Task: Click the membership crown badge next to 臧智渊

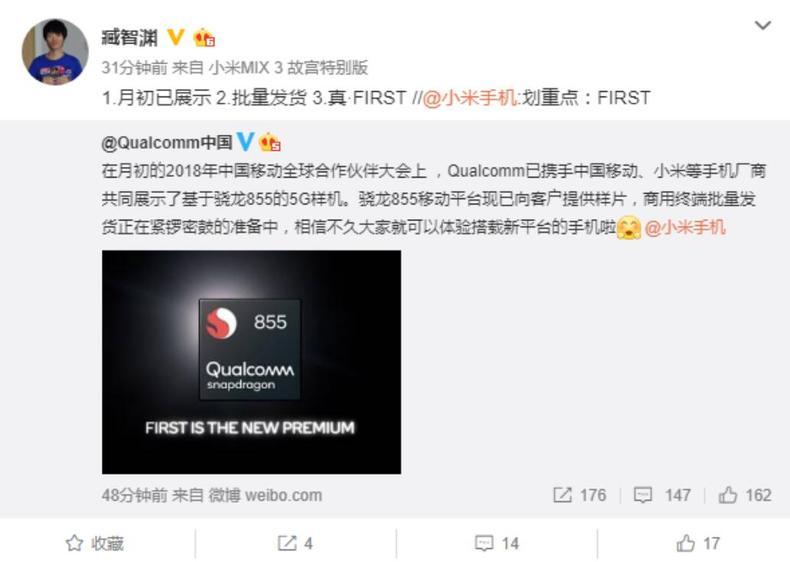Action: coord(204,38)
